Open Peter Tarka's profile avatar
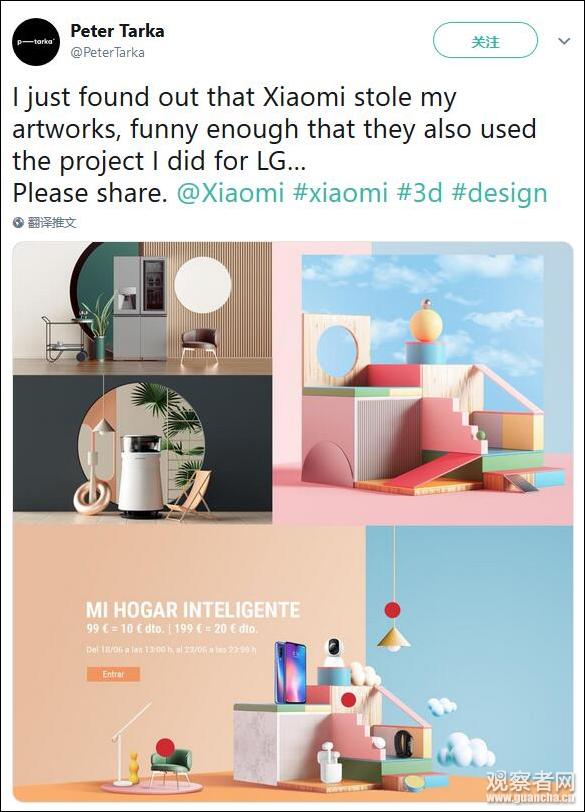This screenshot has height=812, width=585. (x=36, y=41)
